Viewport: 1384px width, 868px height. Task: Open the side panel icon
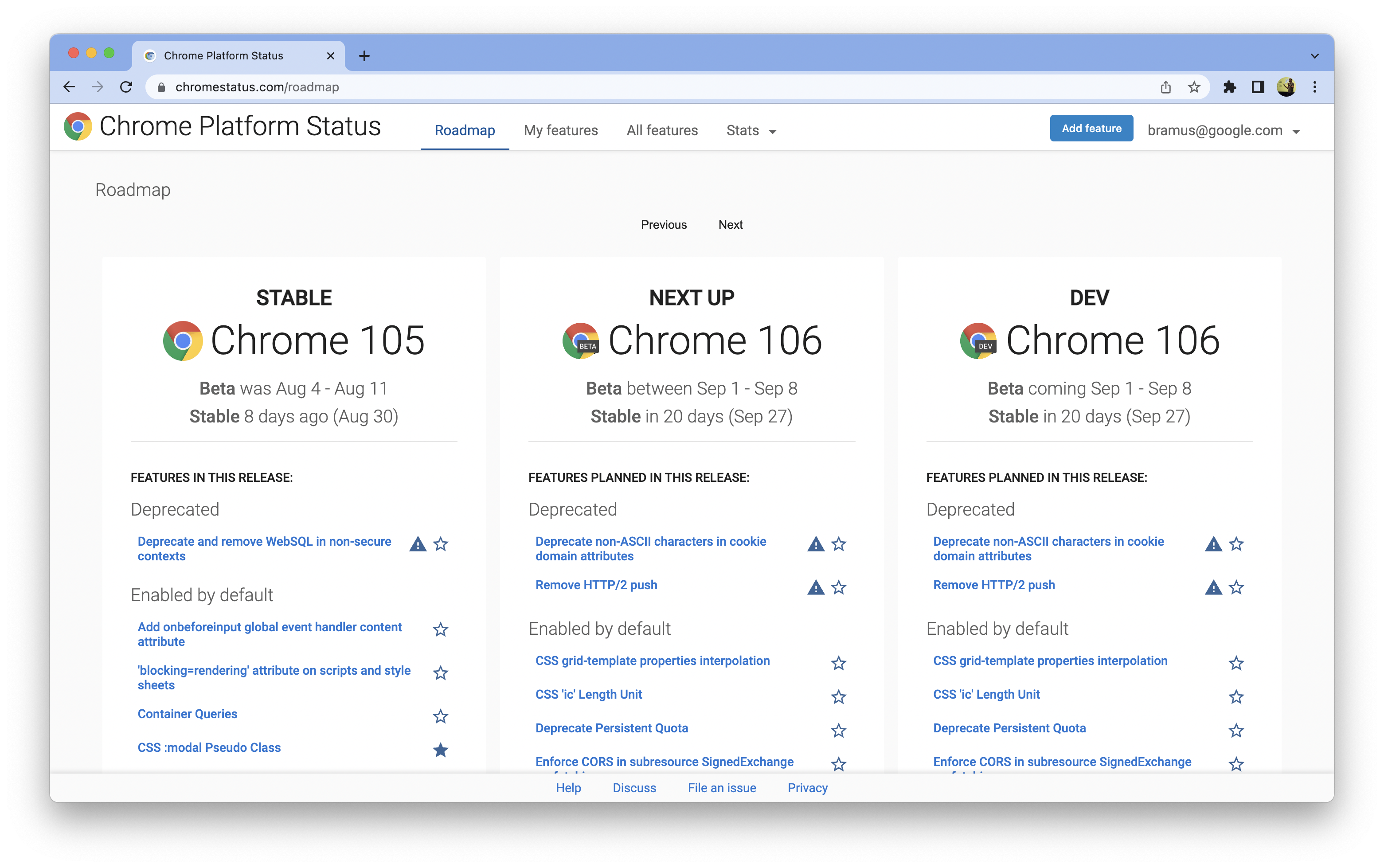click(1258, 87)
